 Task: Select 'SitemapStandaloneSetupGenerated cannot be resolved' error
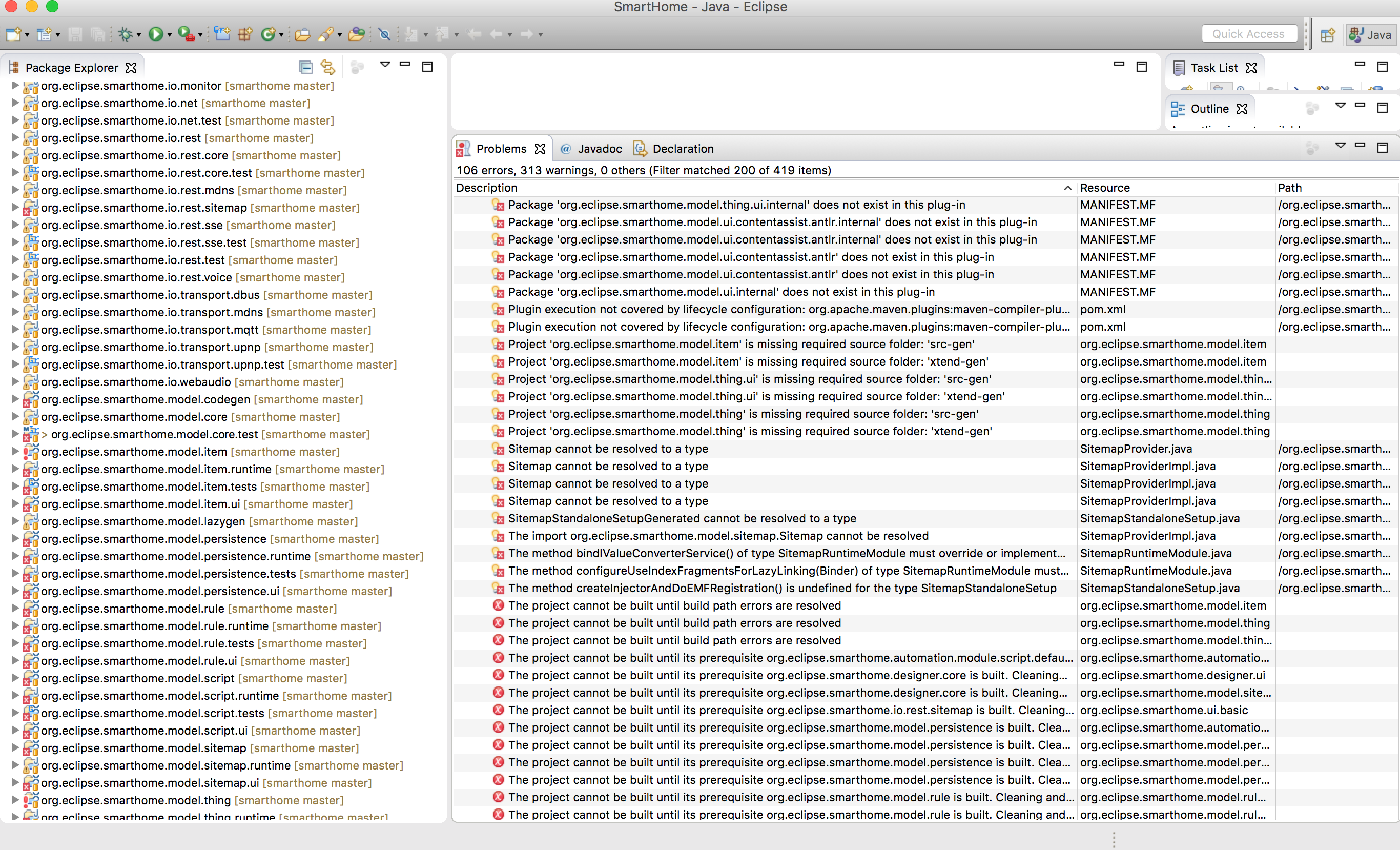click(x=682, y=518)
